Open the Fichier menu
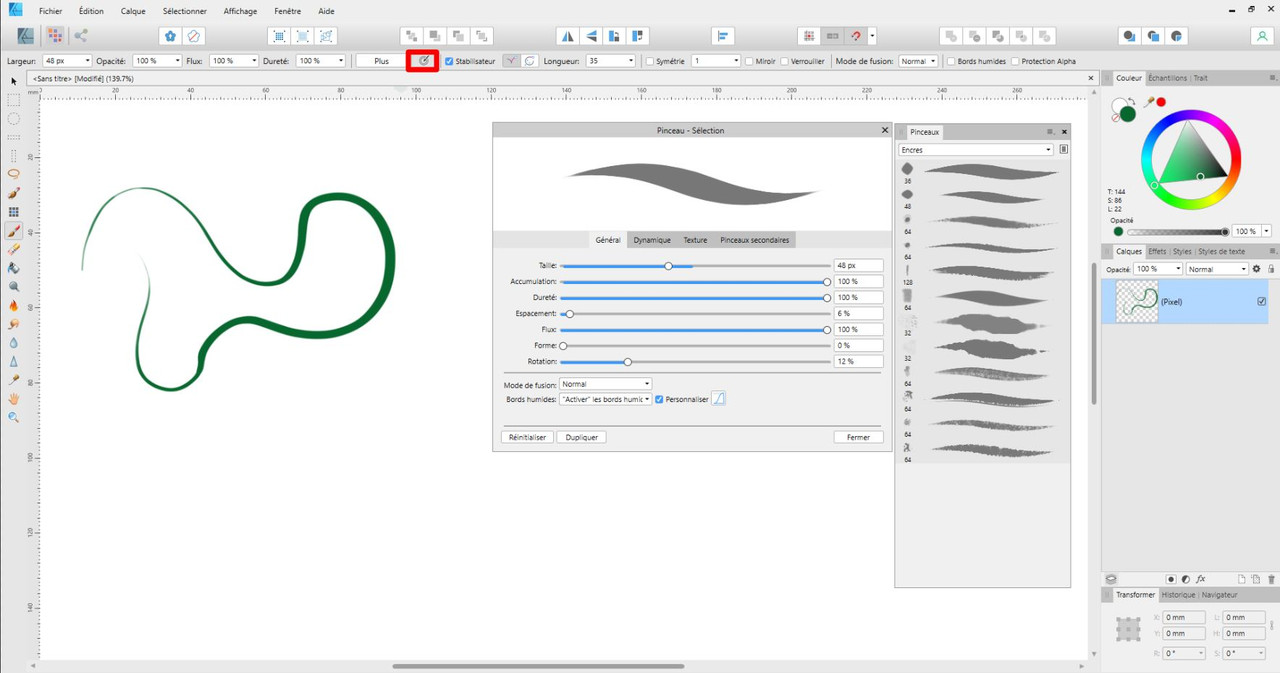The width and height of the screenshot is (1280, 673). click(x=50, y=11)
